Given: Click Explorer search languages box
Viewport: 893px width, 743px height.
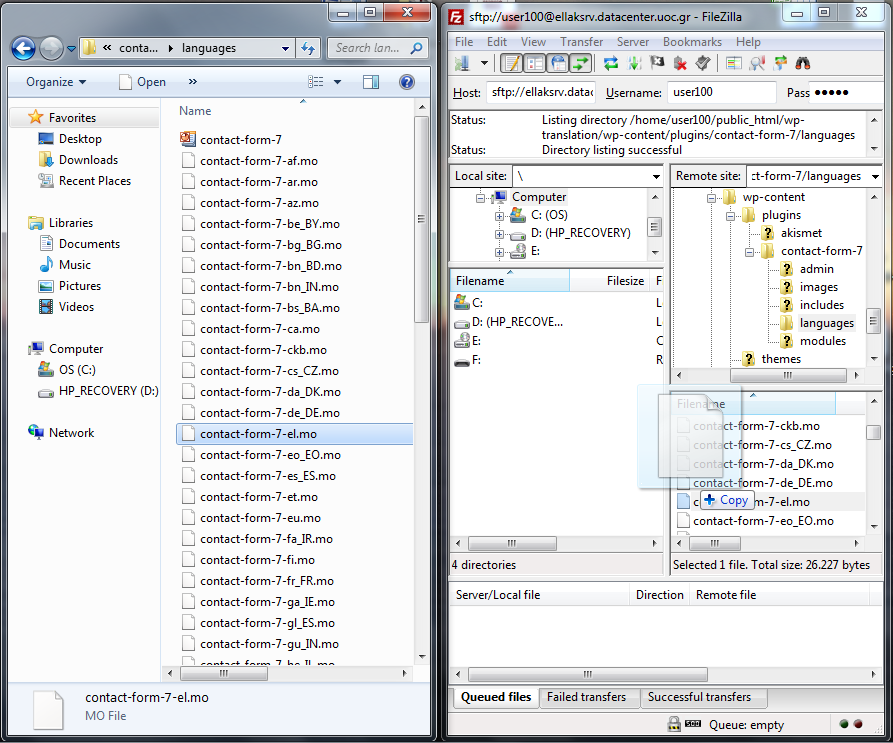Looking at the screenshot, I should point(376,48).
